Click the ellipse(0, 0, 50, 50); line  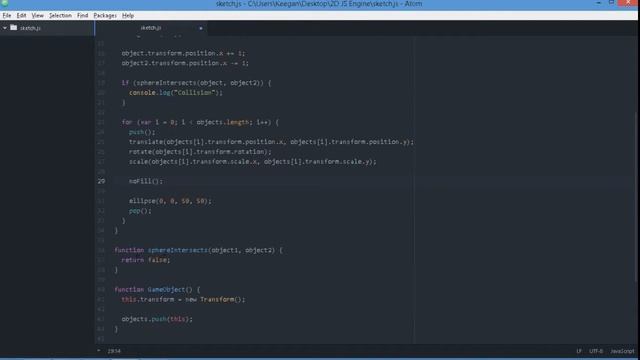170,201
